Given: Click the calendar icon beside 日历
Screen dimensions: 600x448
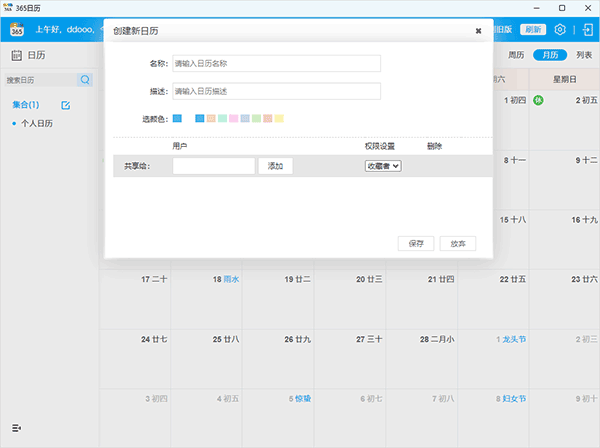Looking at the screenshot, I should (x=17, y=56).
